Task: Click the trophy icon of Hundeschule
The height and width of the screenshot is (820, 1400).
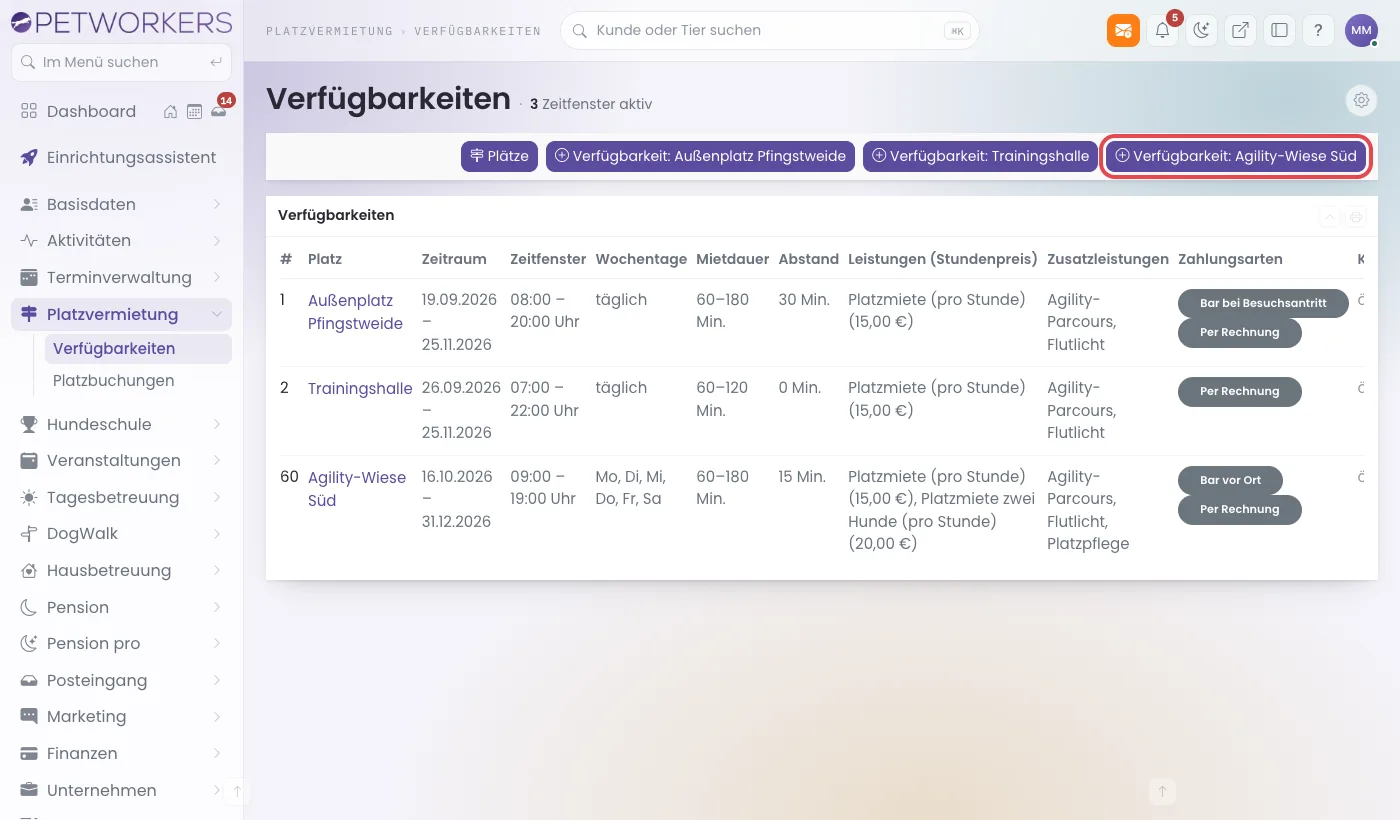Action: tap(29, 424)
